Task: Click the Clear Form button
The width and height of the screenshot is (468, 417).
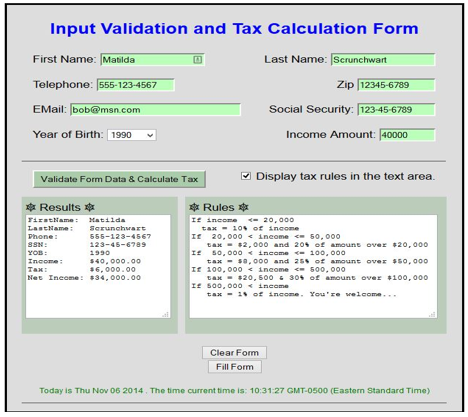Action: (234, 353)
